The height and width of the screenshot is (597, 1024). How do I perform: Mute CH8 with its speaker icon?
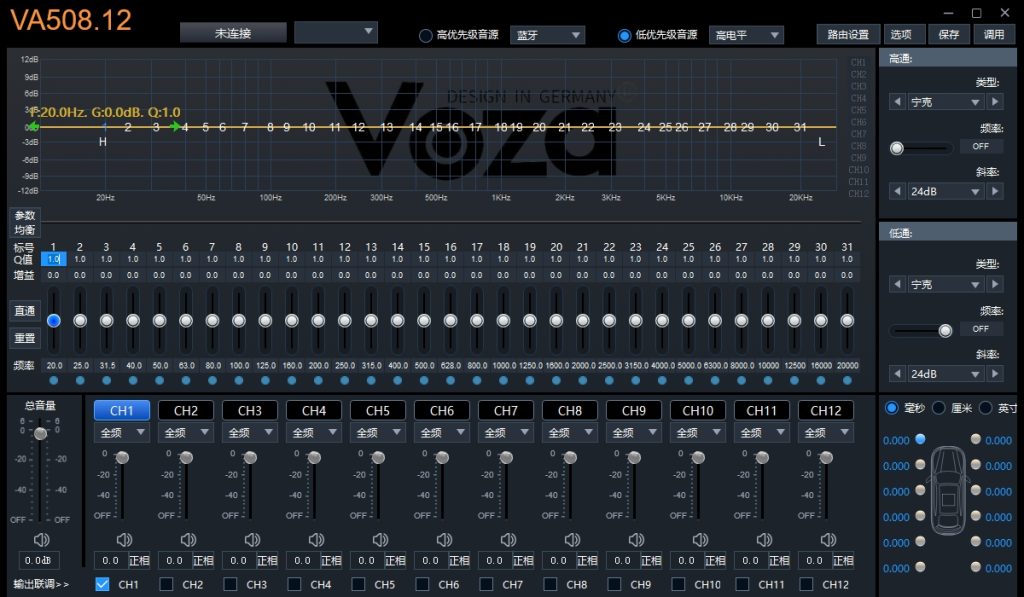(x=572, y=540)
